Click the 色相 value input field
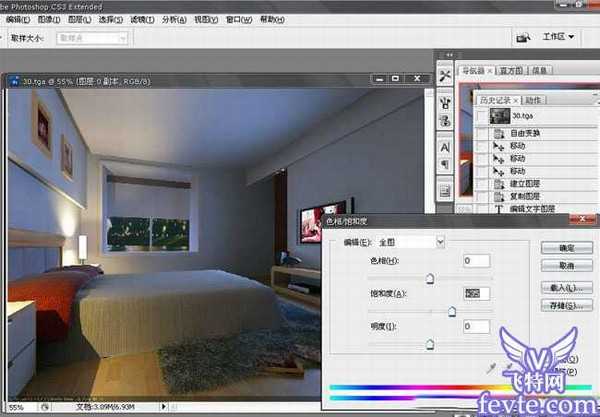Screen dimensions: 600x417 click(x=475, y=261)
